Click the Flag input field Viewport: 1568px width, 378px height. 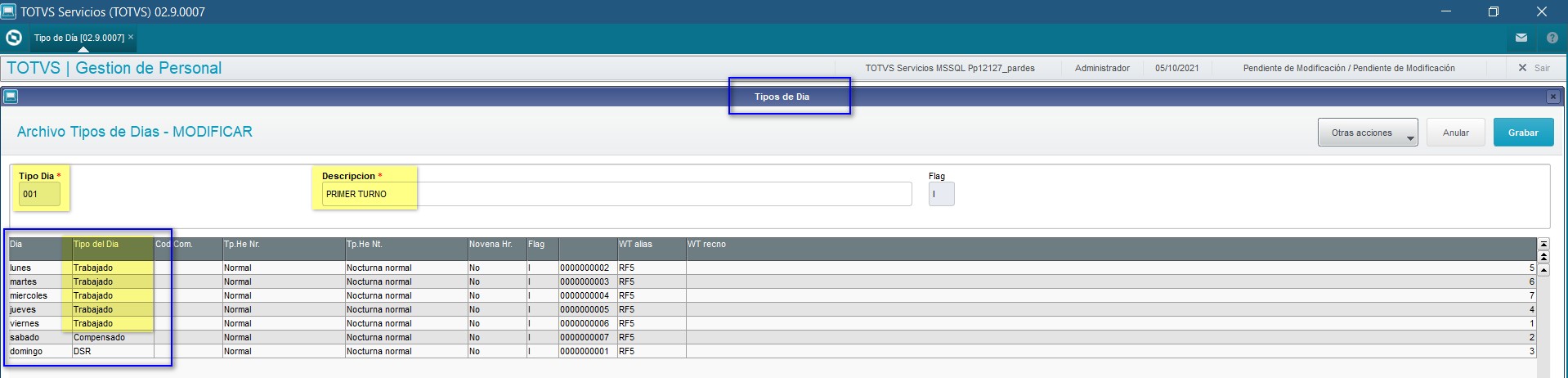click(941, 194)
